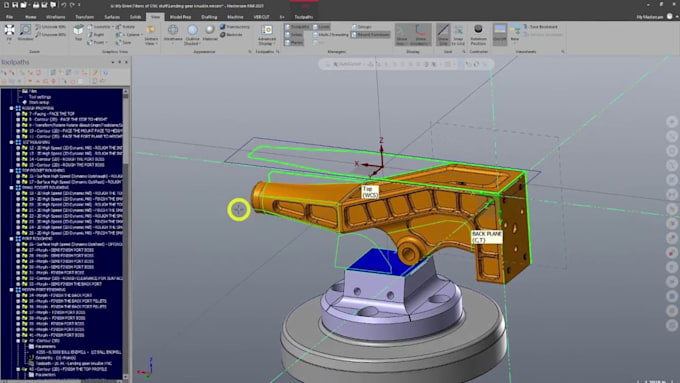Screen dimensions: 680x383
Task: Toggle Backside display option
Action: 231,35
